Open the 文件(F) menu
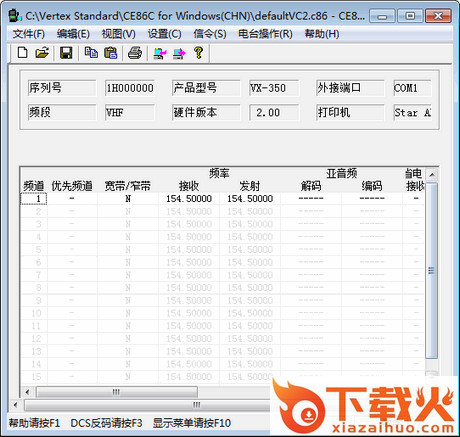Viewport: 460px width, 437px height. point(29,34)
